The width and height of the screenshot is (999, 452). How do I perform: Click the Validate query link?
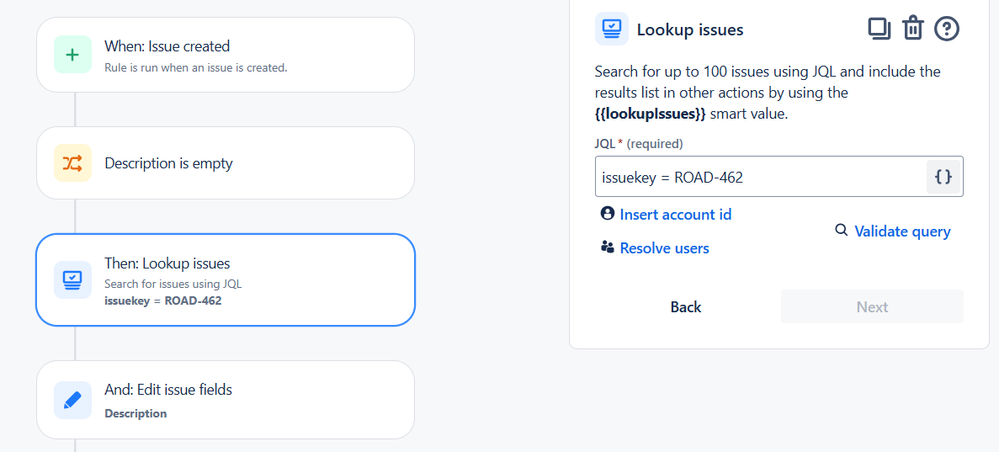click(x=902, y=231)
